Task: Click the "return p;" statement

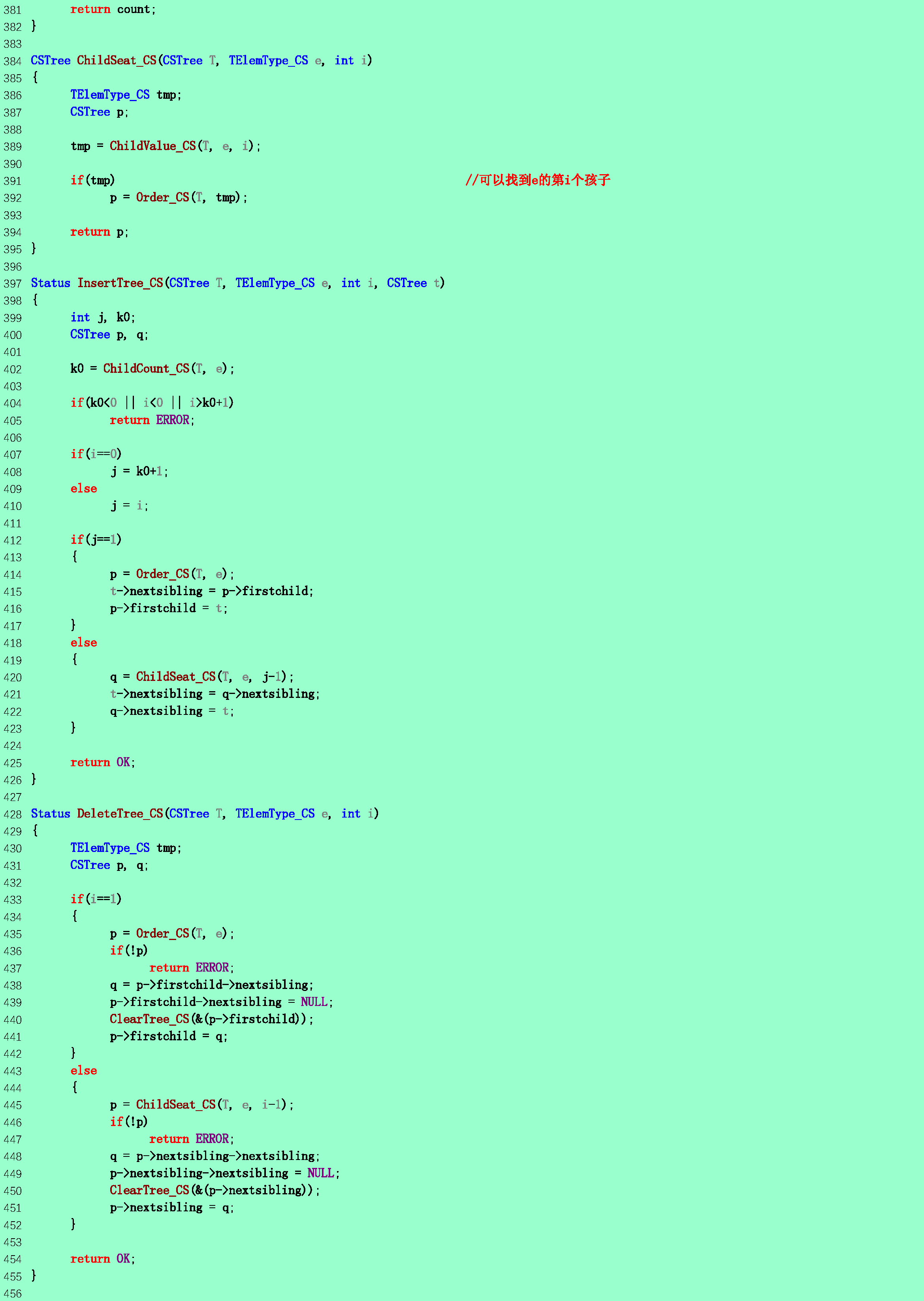Action: [100, 232]
